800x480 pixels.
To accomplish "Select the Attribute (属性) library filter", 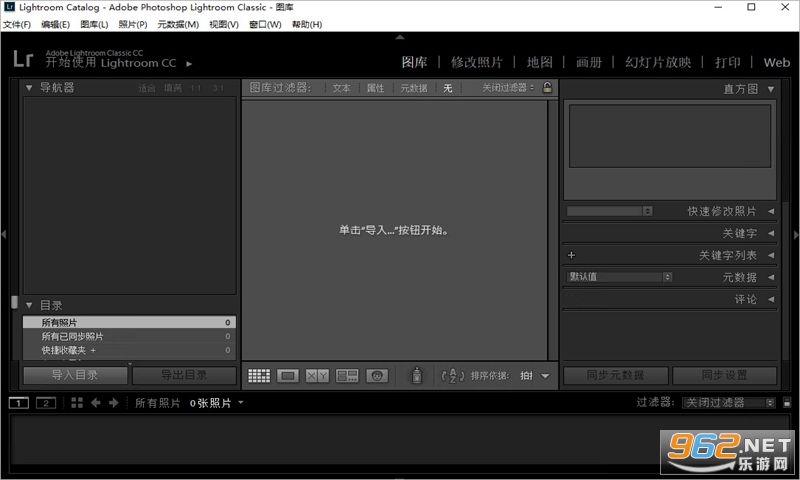I will point(375,88).
